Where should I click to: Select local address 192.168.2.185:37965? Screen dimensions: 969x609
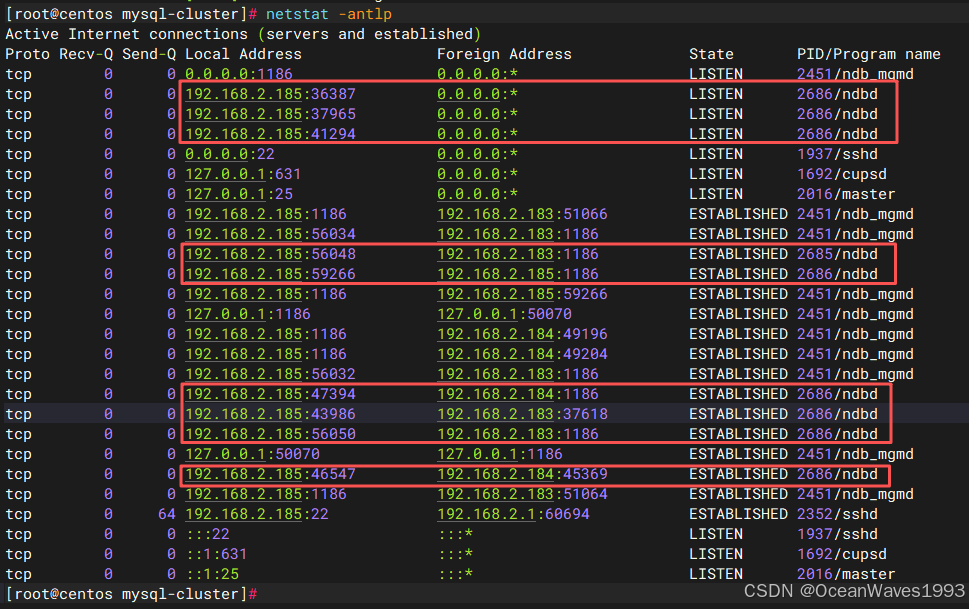click(270, 114)
